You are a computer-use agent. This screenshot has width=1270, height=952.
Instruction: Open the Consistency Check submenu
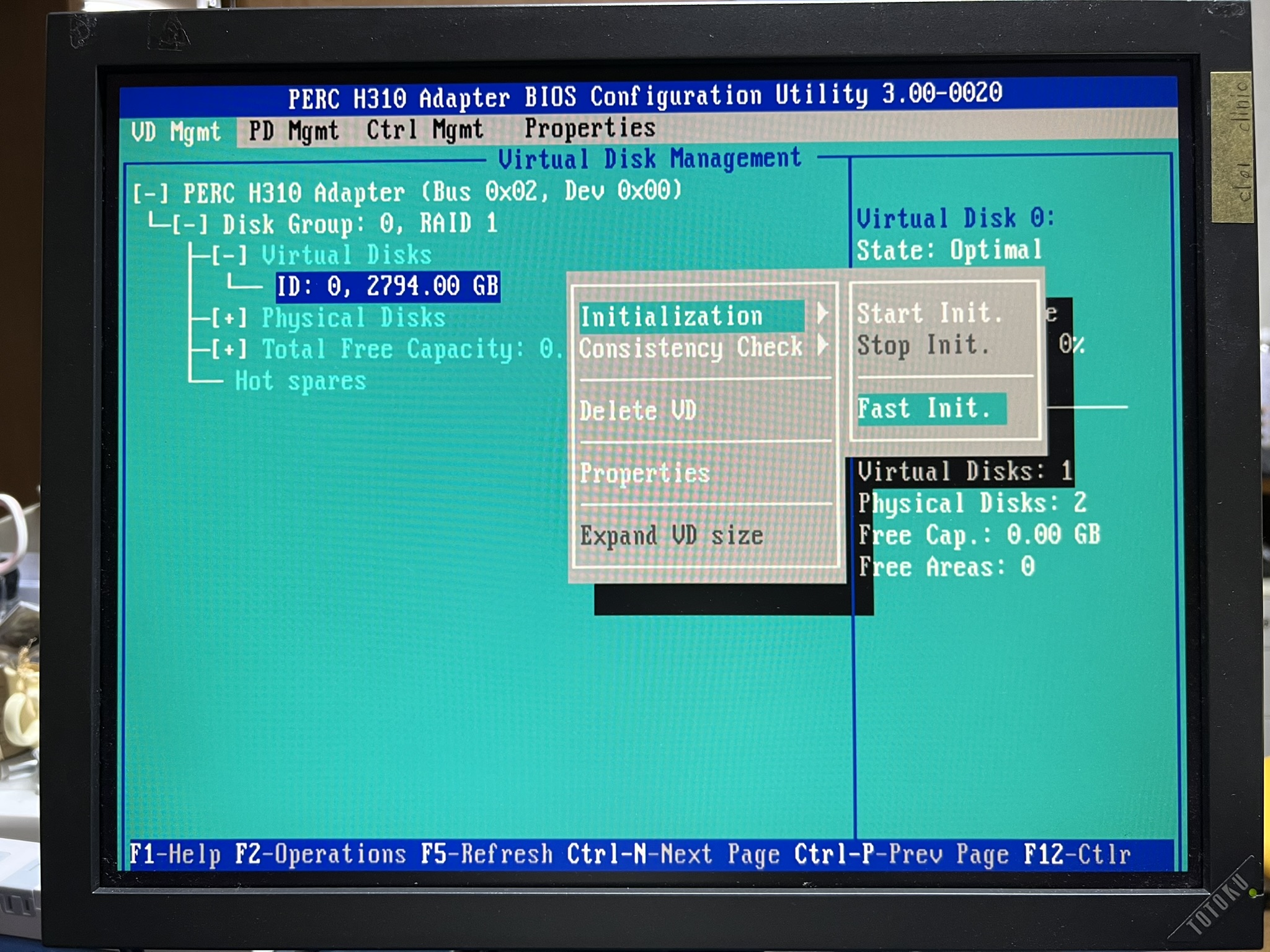pos(691,348)
